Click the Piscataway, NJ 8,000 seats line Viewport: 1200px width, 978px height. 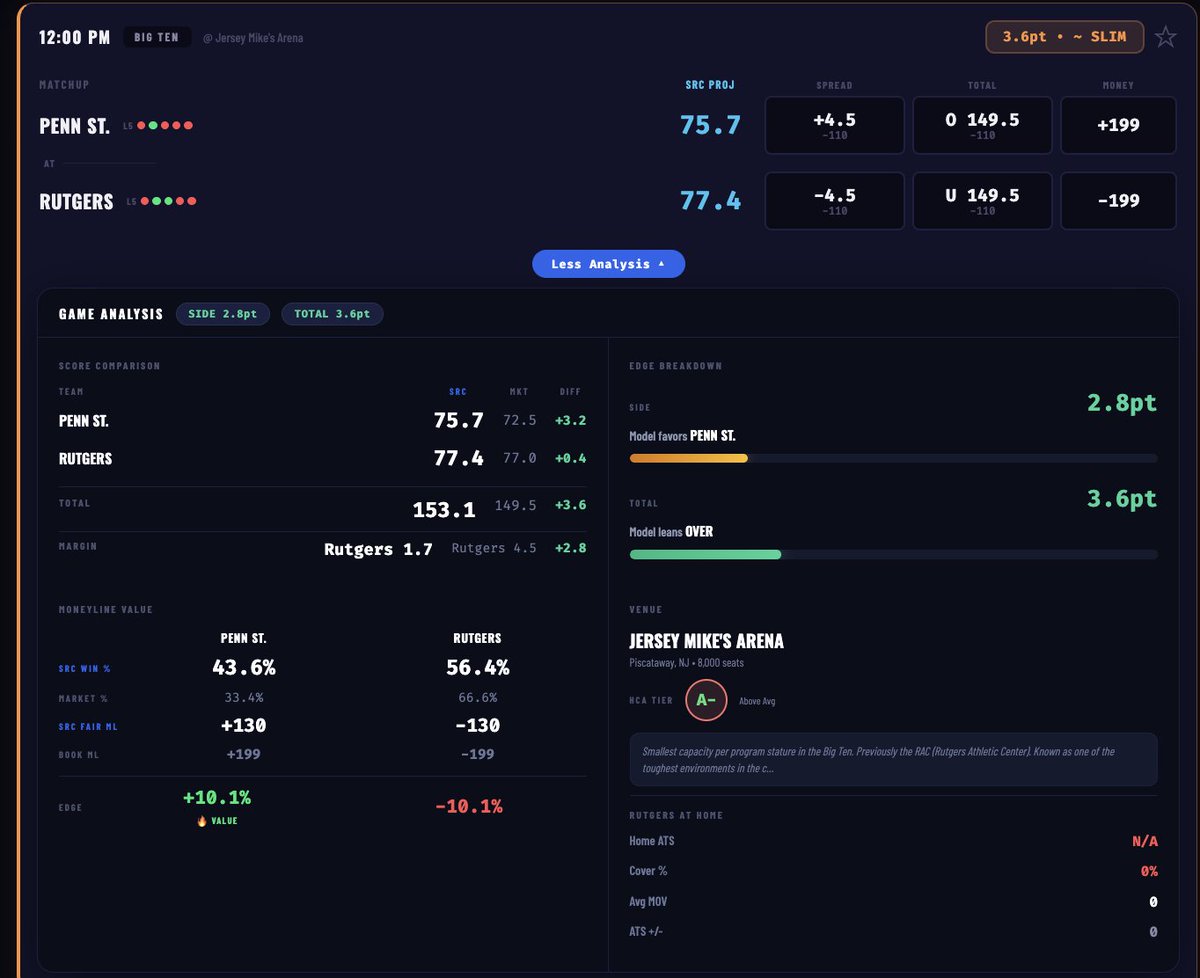click(686, 663)
